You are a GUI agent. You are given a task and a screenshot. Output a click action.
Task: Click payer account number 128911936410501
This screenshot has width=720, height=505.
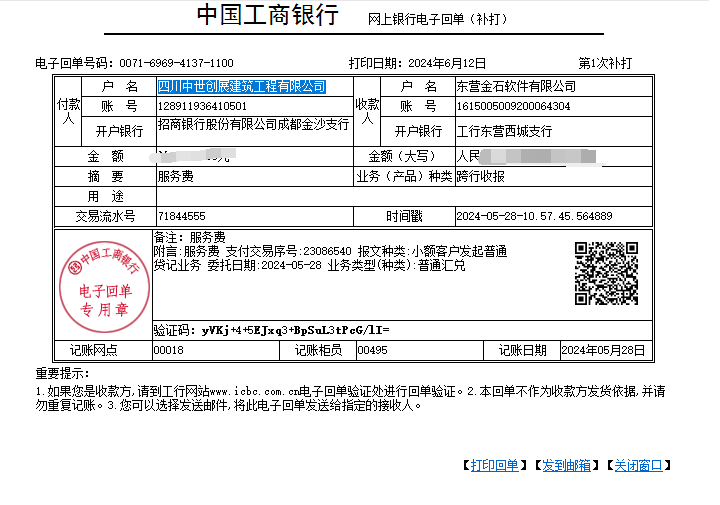click(x=202, y=106)
